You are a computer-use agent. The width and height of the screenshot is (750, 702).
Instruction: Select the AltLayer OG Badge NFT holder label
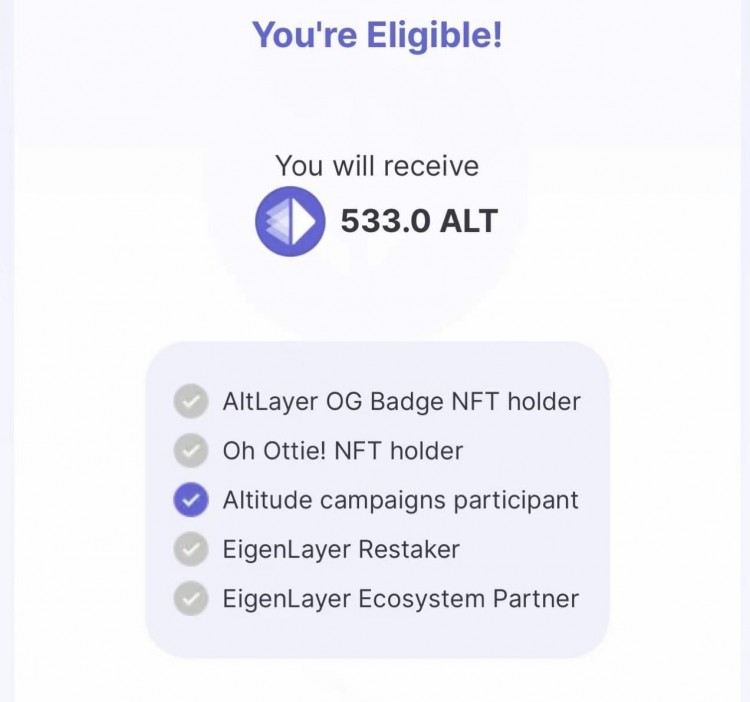401,402
